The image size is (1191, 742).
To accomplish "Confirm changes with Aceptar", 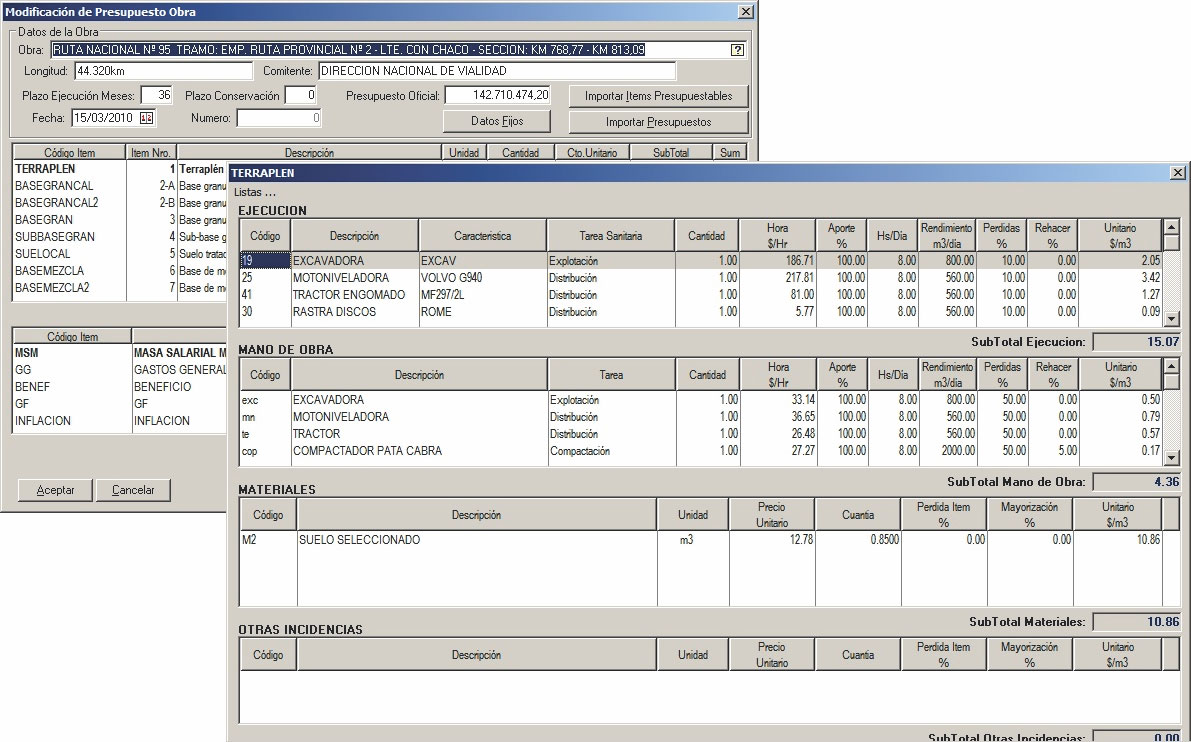I will (x=55, y=490).
